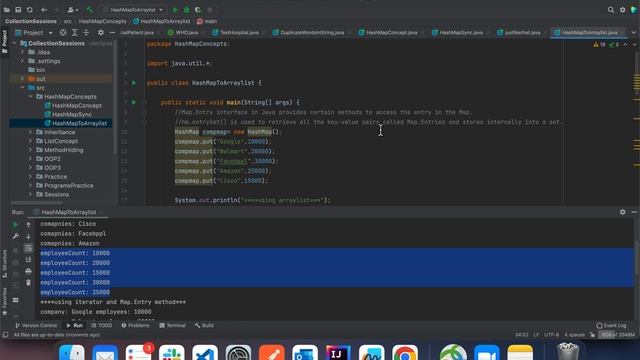Expand the ListConcept package

30,141
